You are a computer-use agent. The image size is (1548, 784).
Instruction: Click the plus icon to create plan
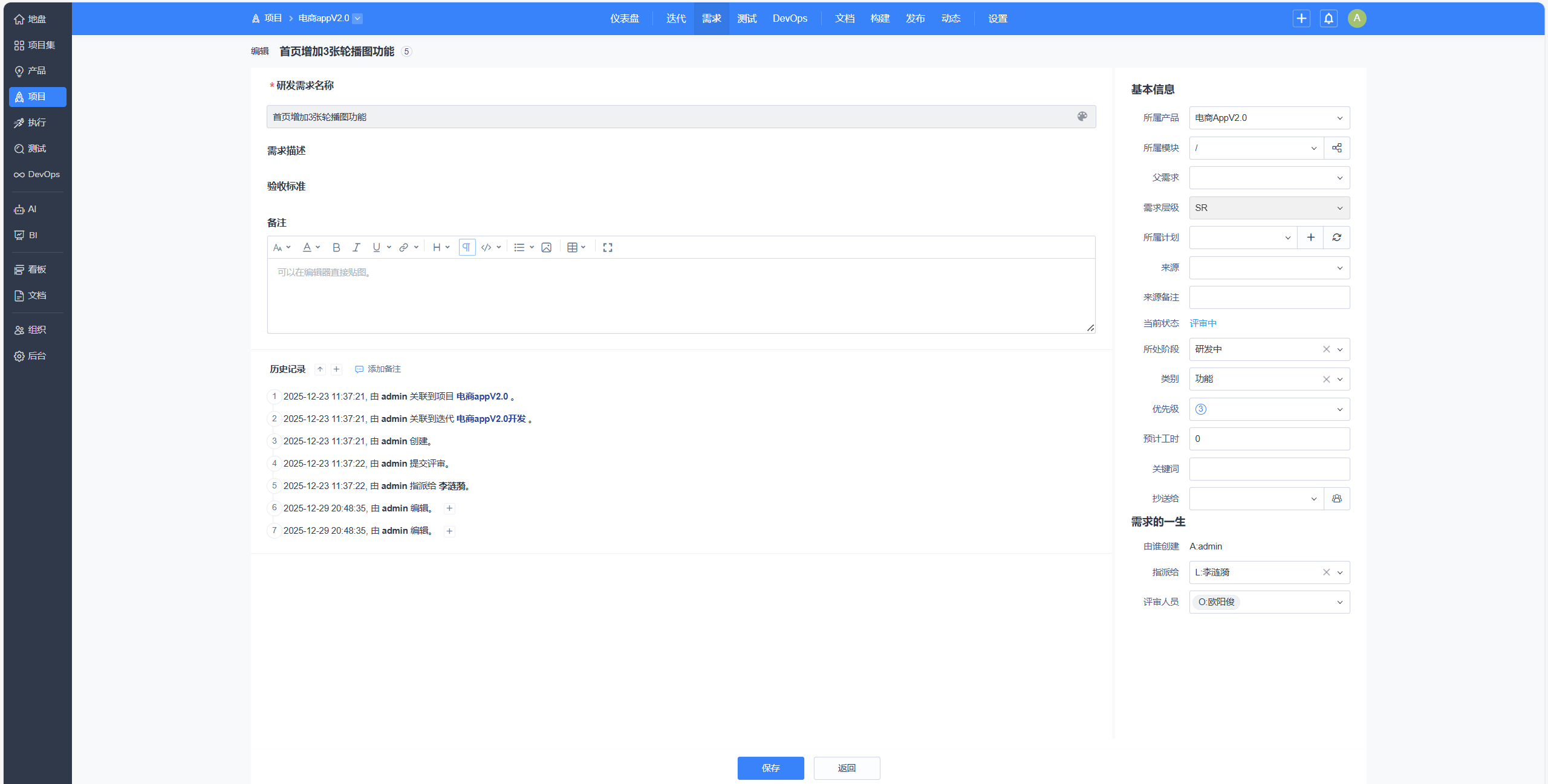pos(1310,238)
